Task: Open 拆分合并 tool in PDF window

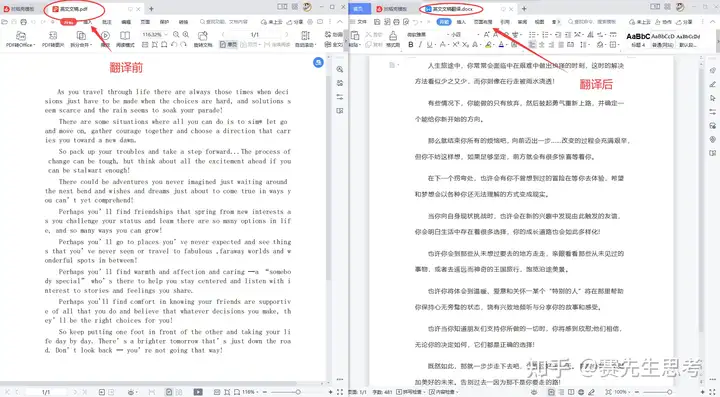Action: coord(81,39)
